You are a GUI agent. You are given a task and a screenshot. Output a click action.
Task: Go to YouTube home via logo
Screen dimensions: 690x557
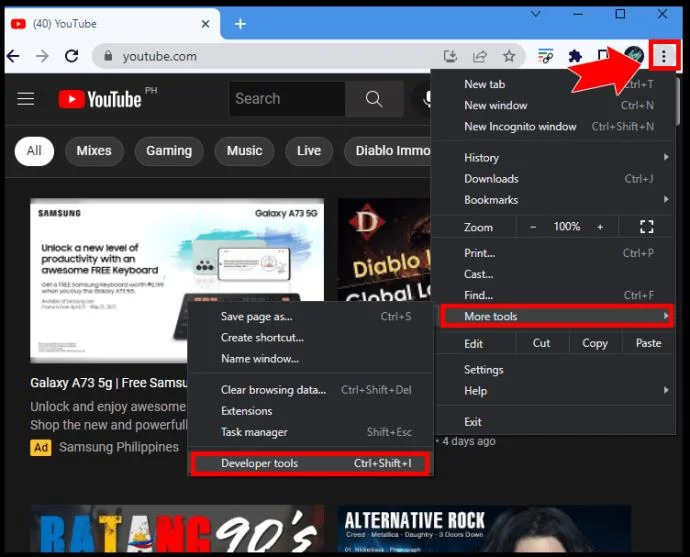point(100,99)
